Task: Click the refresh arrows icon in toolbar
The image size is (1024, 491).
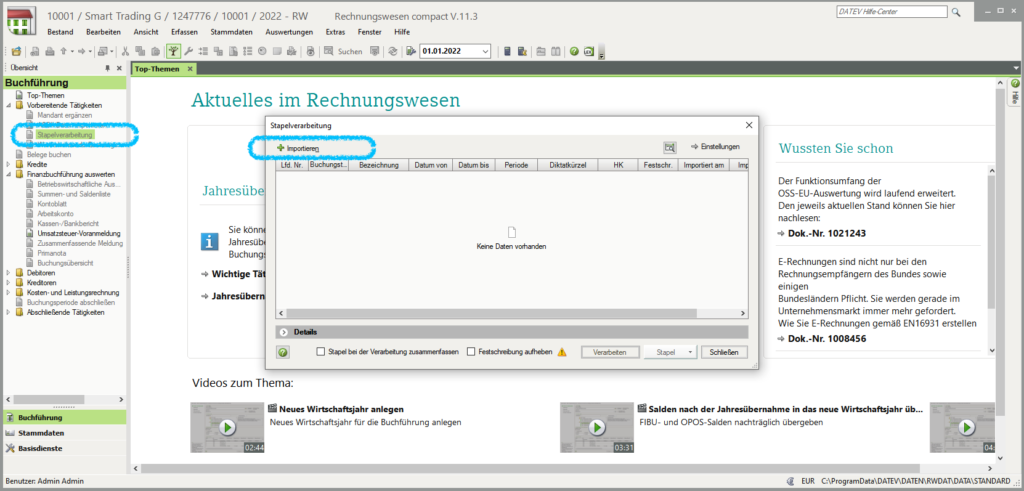Action: (x=392, y=51)
